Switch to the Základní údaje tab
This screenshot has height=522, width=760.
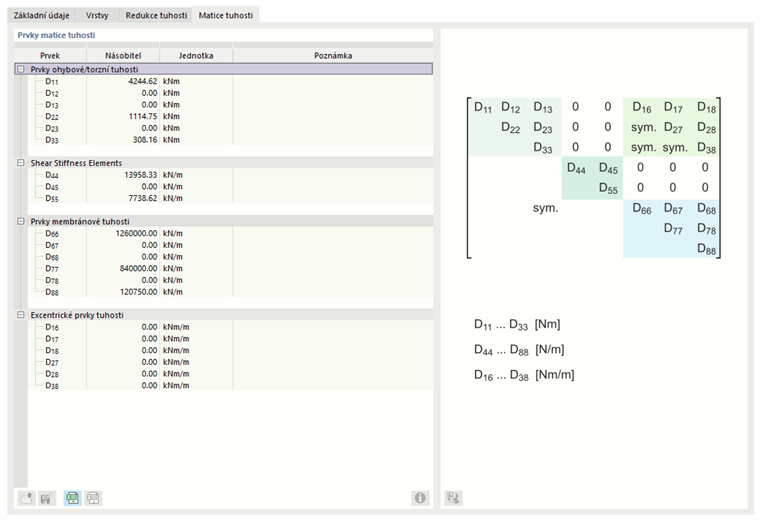pos(43,16)
